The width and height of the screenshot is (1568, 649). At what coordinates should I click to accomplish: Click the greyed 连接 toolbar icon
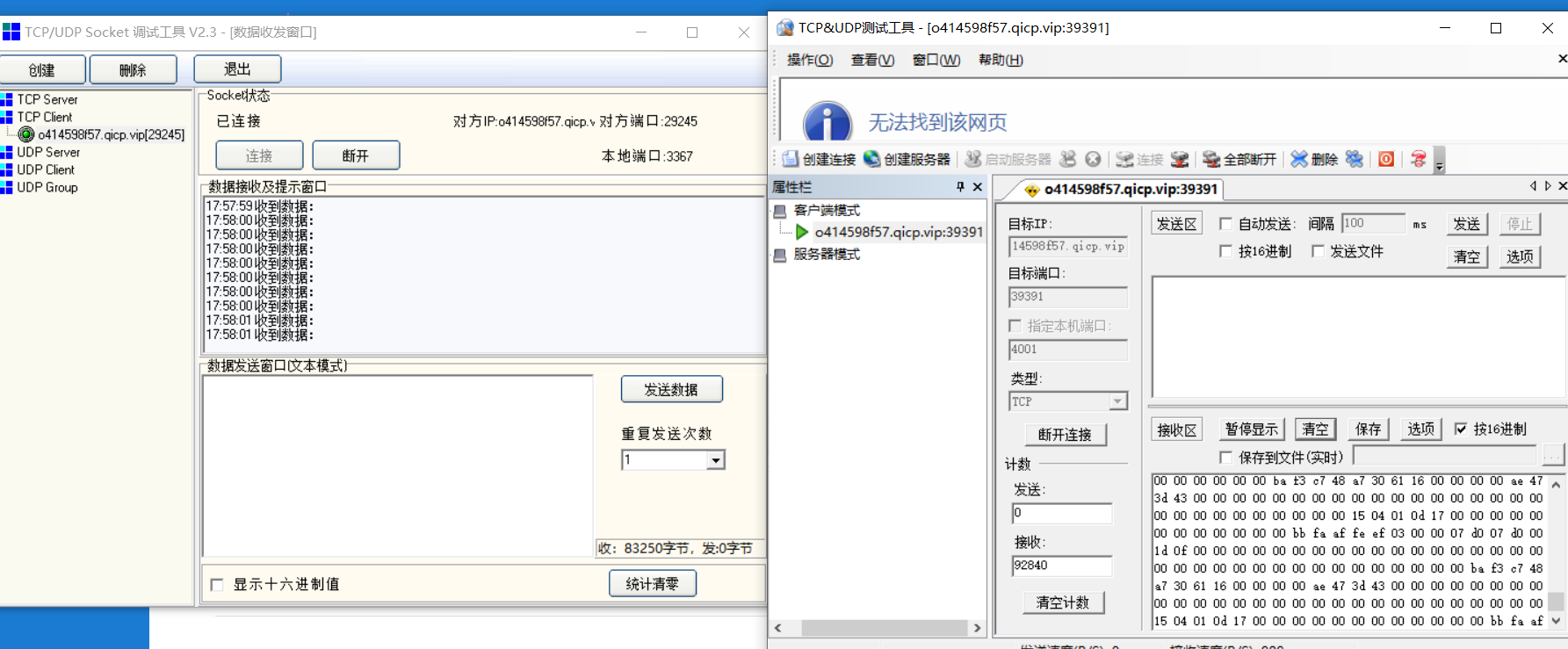[1124, 159]
